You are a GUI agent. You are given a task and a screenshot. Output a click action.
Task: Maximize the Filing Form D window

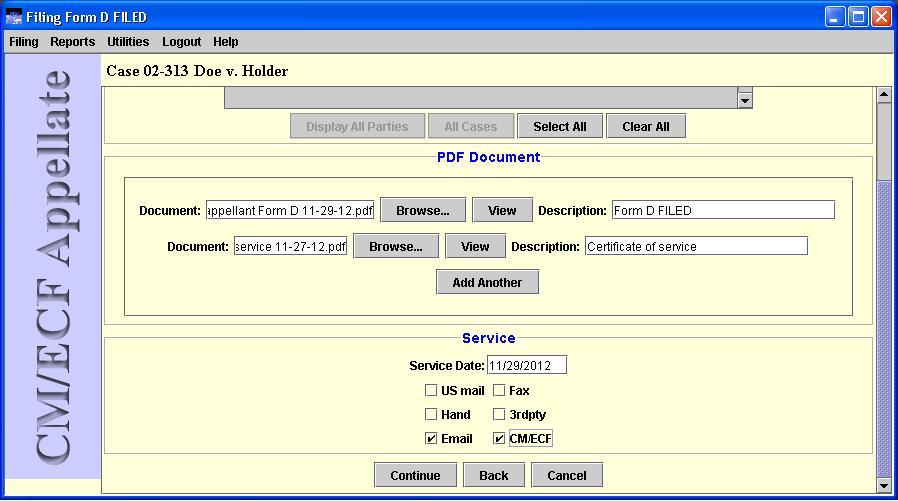858,17
